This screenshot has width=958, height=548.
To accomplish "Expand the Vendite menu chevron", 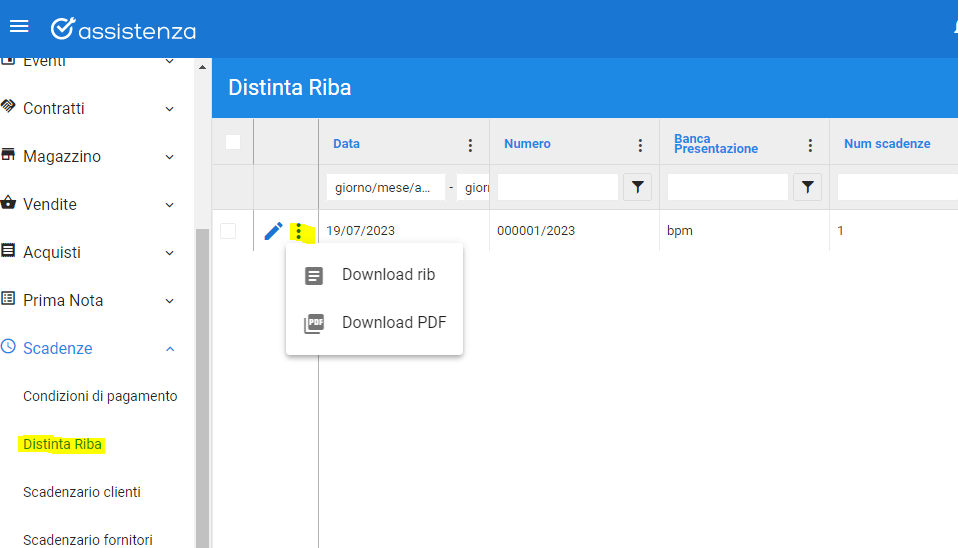I will click(x=170, y=205).
